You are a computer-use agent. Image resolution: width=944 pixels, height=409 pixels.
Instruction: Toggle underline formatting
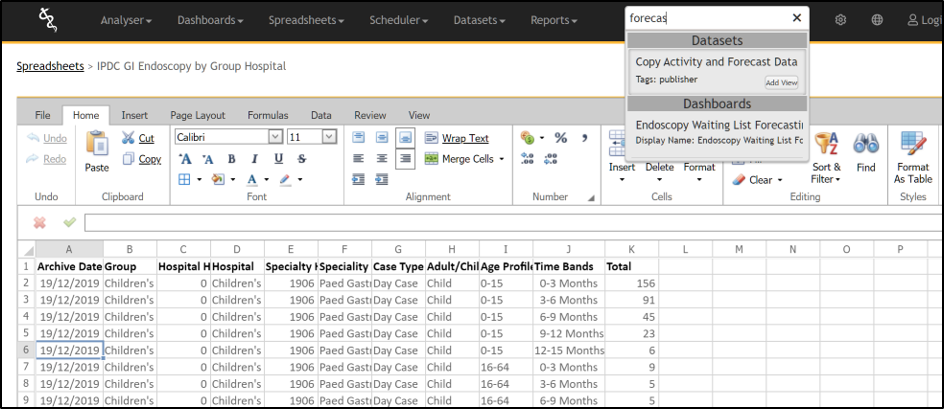click(x=279, y=159)
